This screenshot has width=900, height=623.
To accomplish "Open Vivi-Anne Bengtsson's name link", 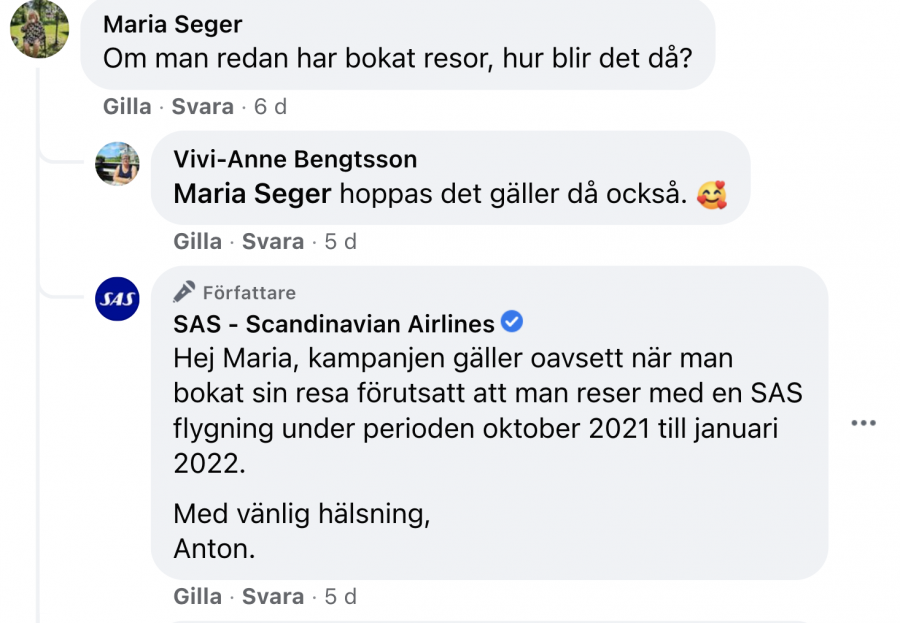I will (295, 159).
